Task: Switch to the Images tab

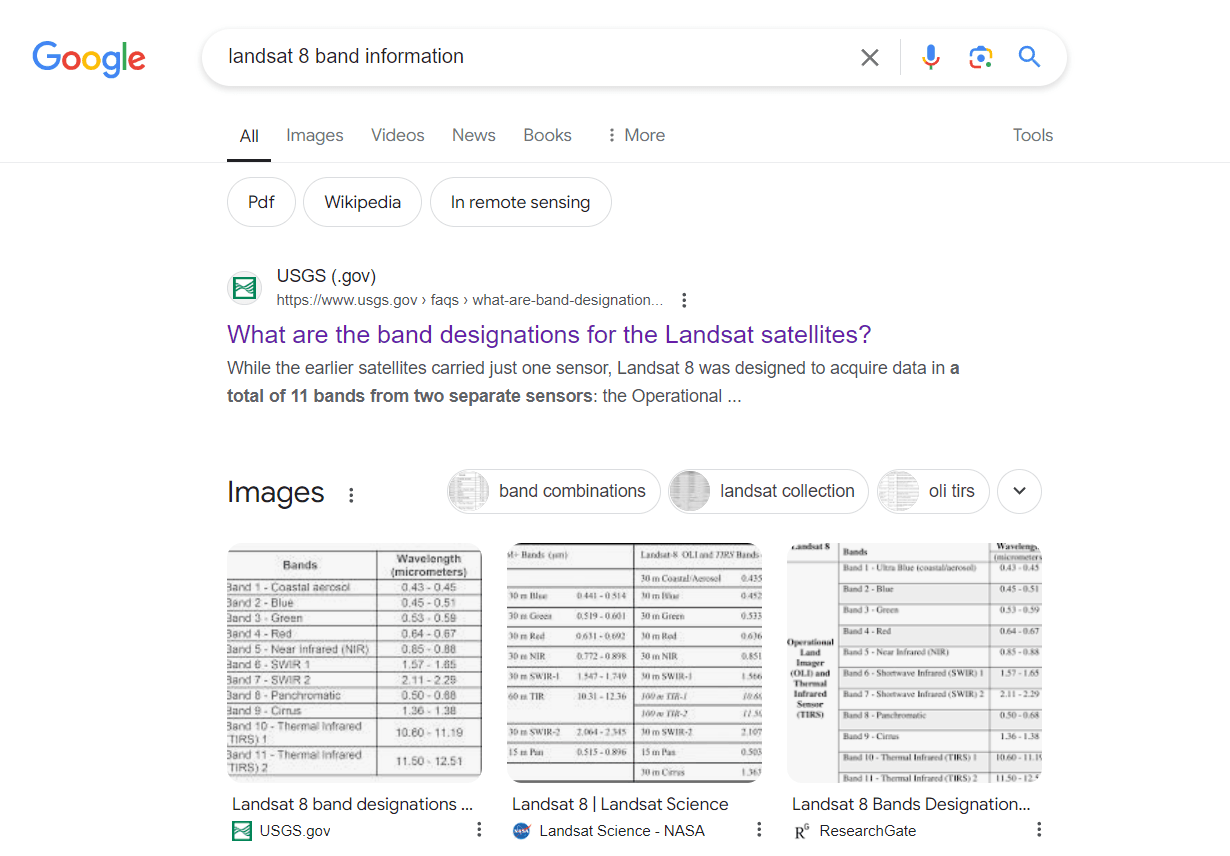Action: pyautogui.click(x=314, y=135)
